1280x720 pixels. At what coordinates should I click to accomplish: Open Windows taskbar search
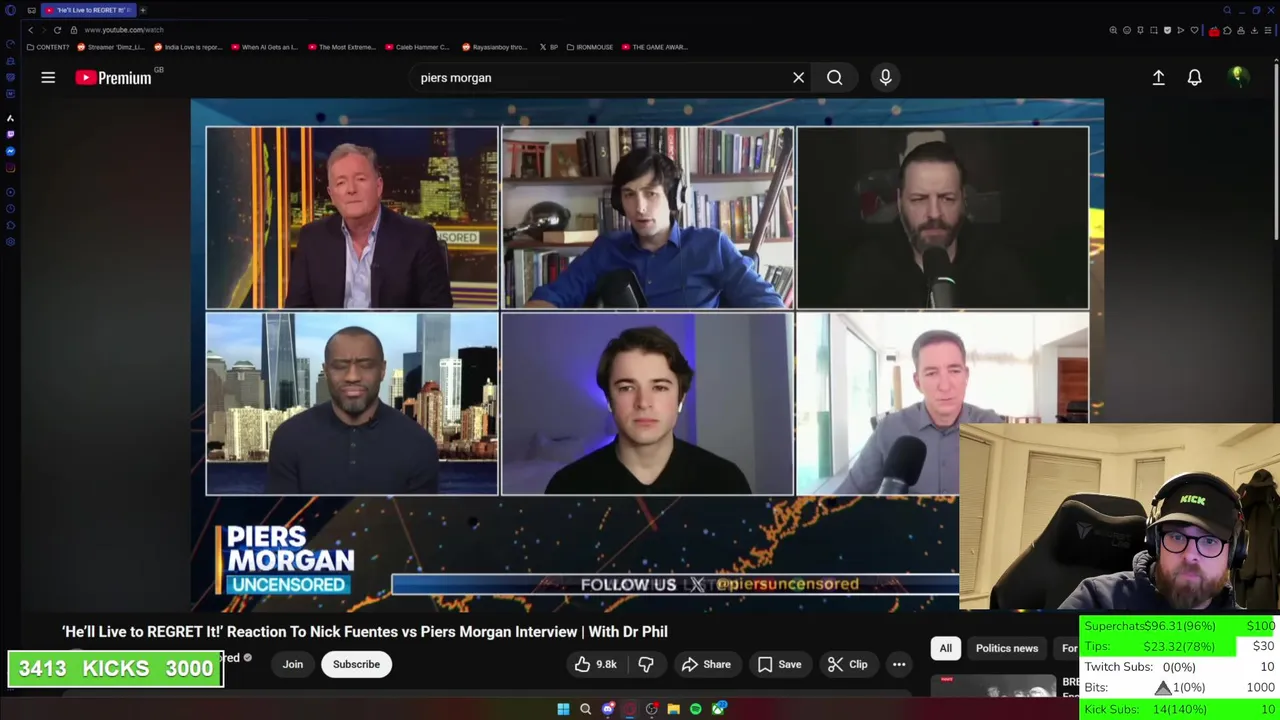pos(585,709)
